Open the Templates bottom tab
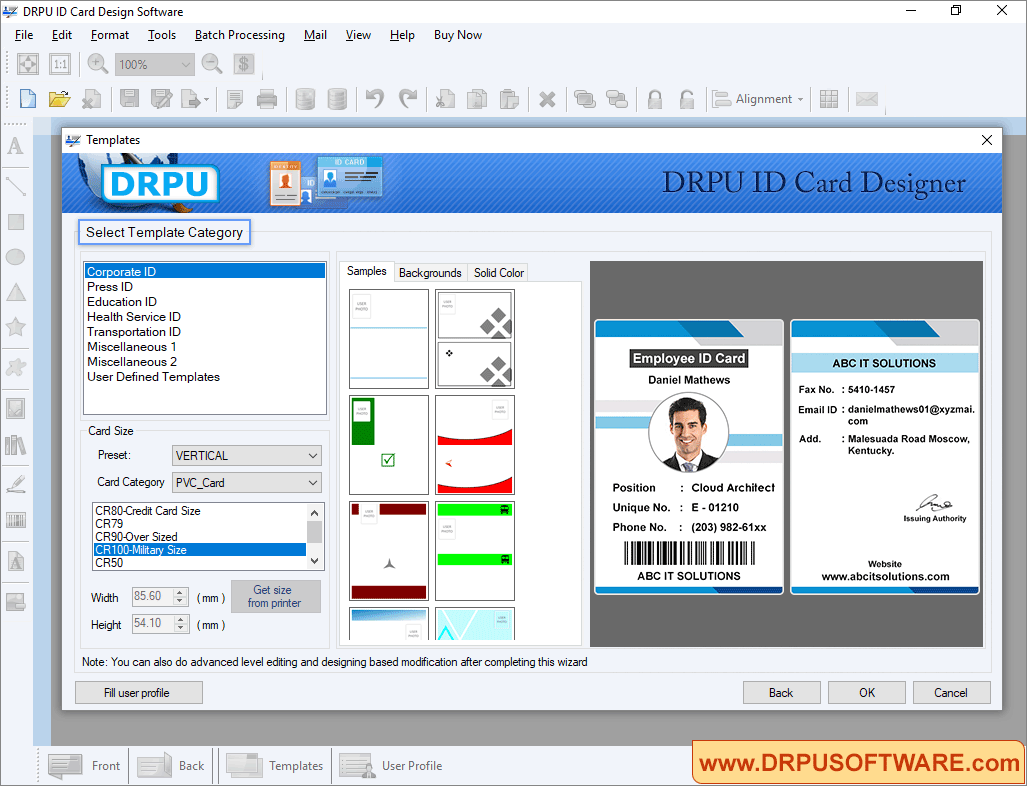 (x=275, y=765)
